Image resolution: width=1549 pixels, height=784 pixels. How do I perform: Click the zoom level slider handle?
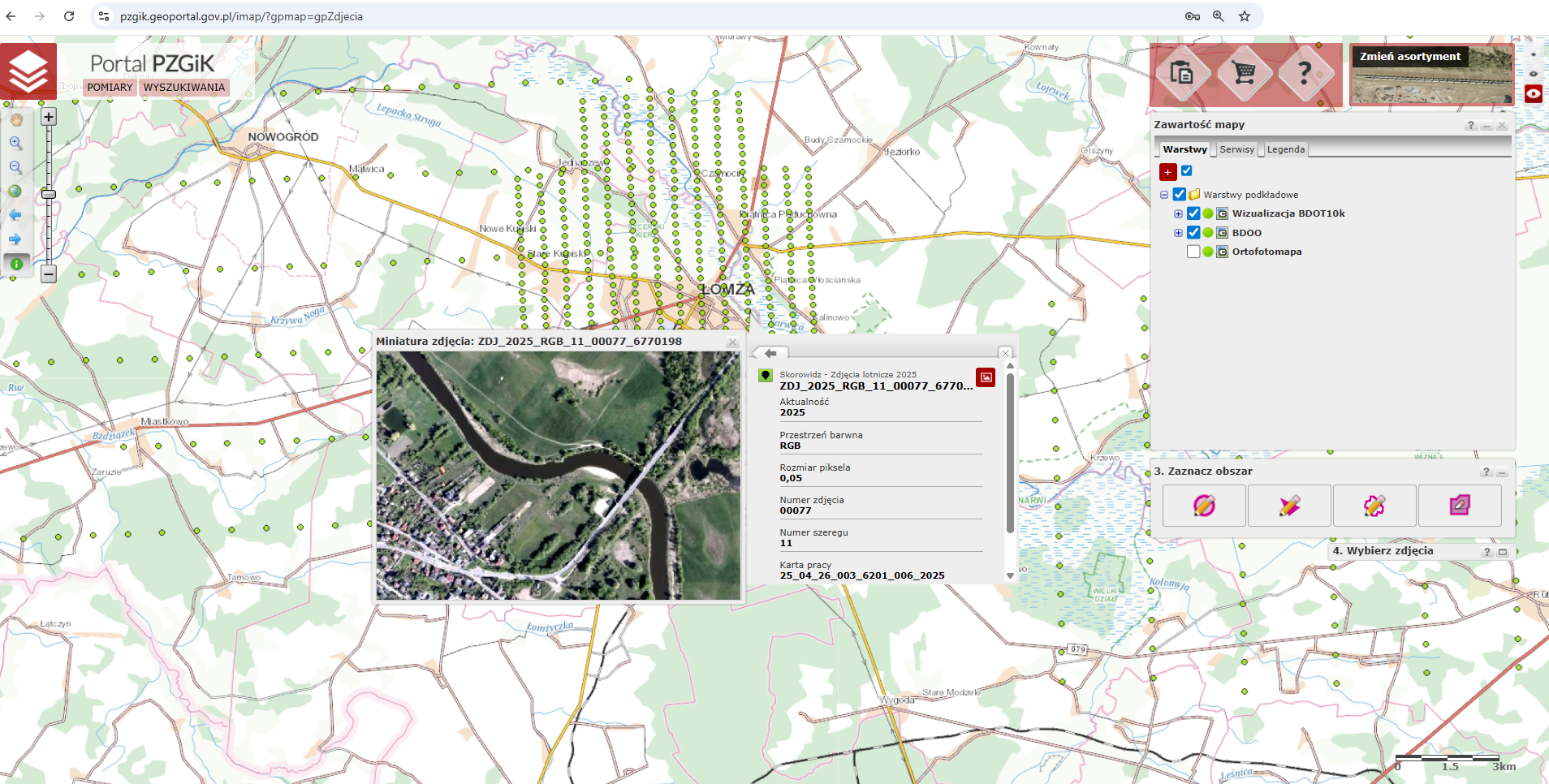[x=49, y=194]
